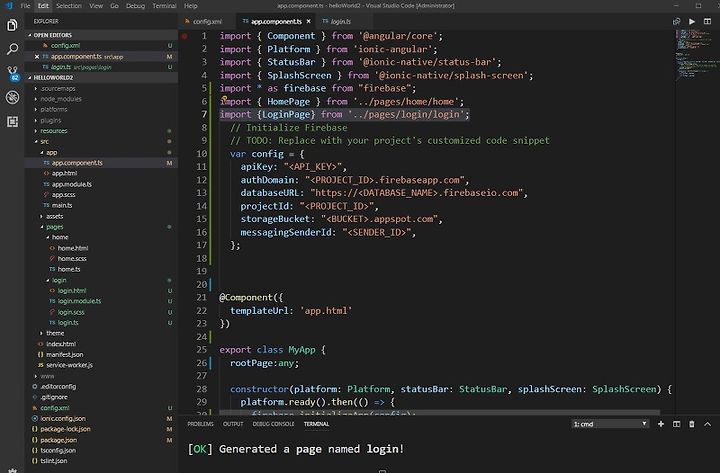
Task: Open the Source Control view with badge
Action: (x=12, y=73)
